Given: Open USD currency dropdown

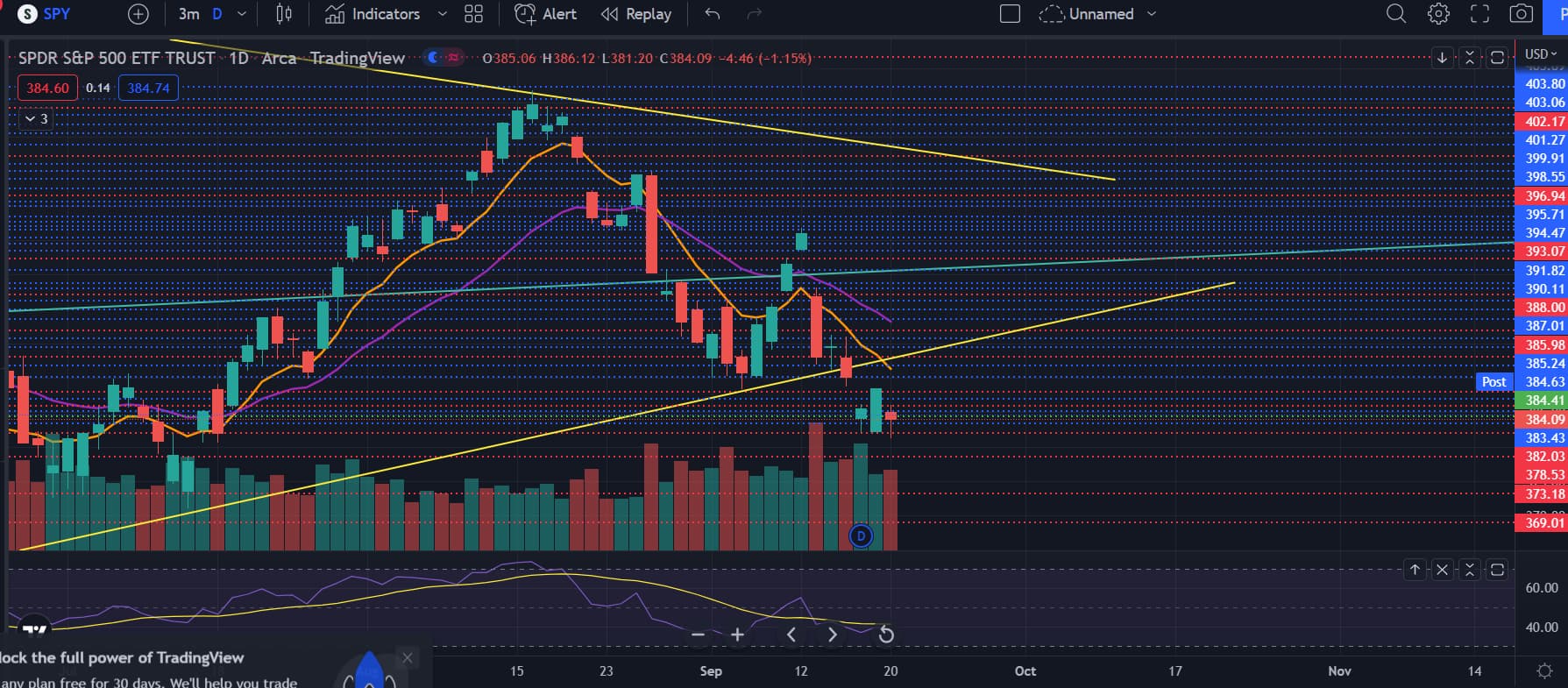Looking at the screenshot, I should point(1541,53).
